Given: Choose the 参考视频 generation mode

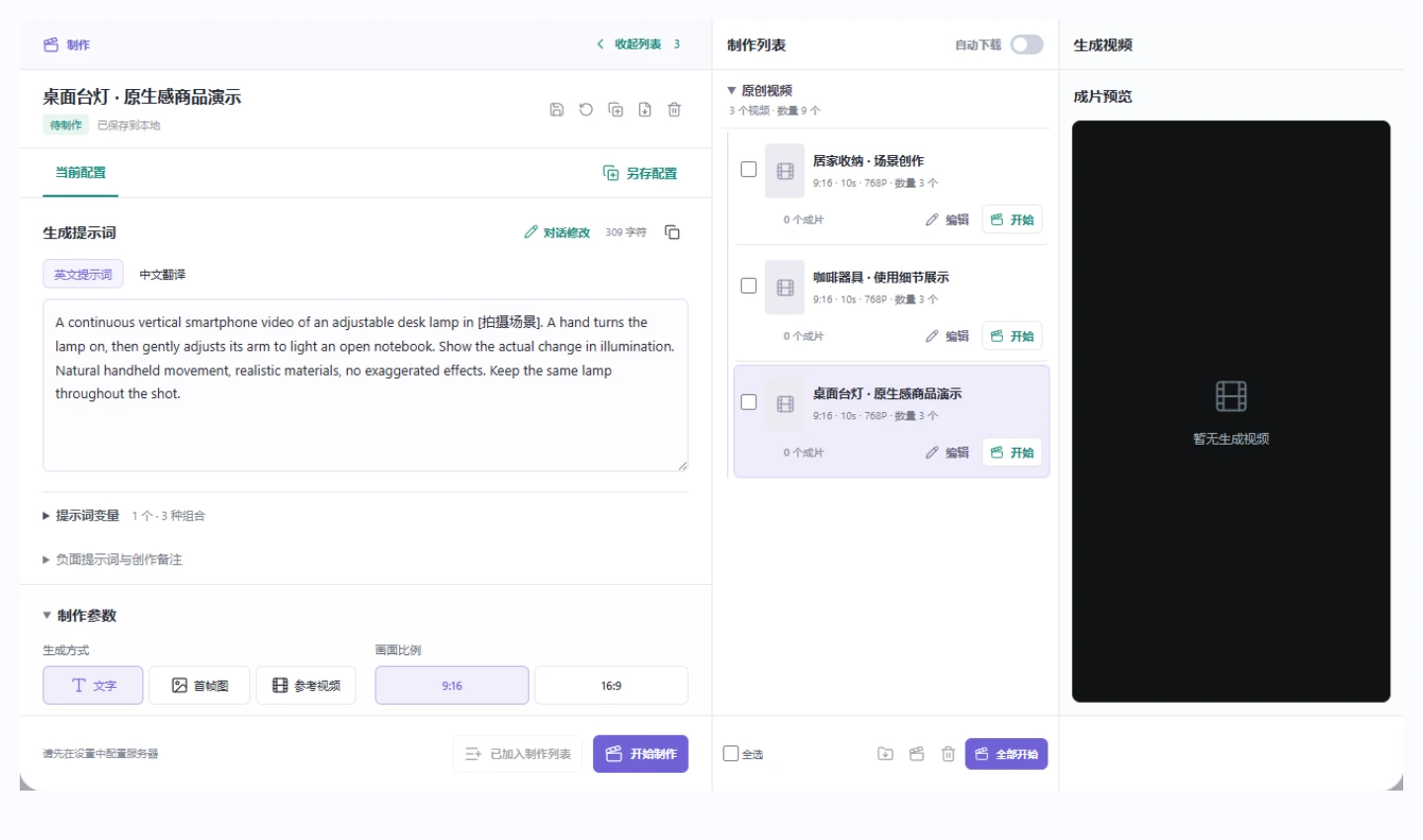Looking at the screenshot, I should [x=306, y=685].
